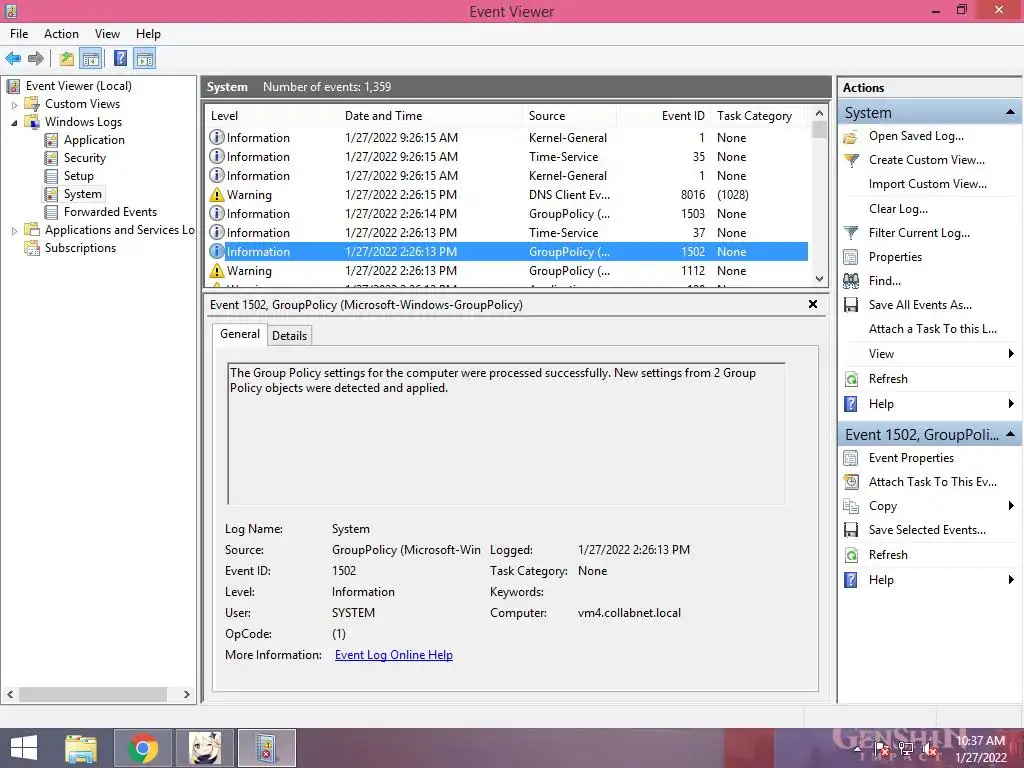
Task: Open the Action menu
Action: click(x=61, y=34)
